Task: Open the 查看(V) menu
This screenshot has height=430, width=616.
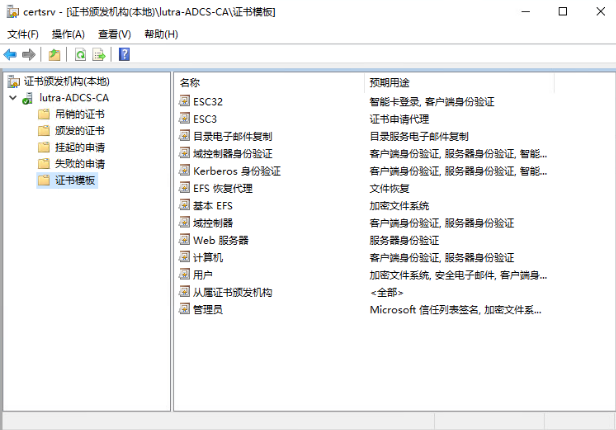Action: click(114, 35)
